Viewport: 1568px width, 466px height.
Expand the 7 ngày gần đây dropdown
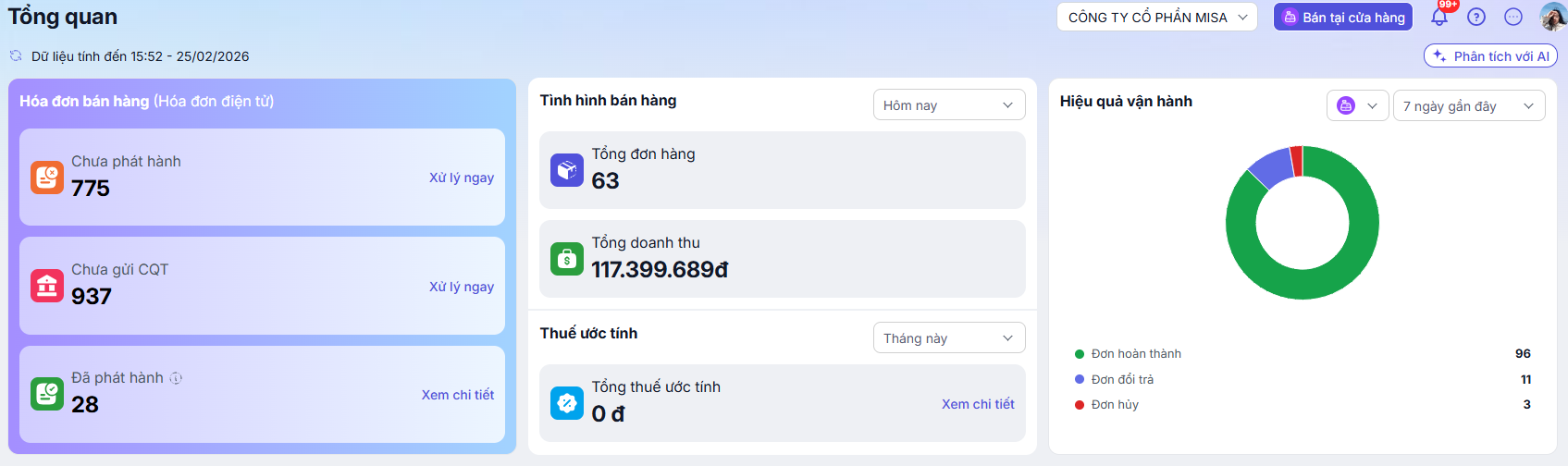click(1469, 105)
